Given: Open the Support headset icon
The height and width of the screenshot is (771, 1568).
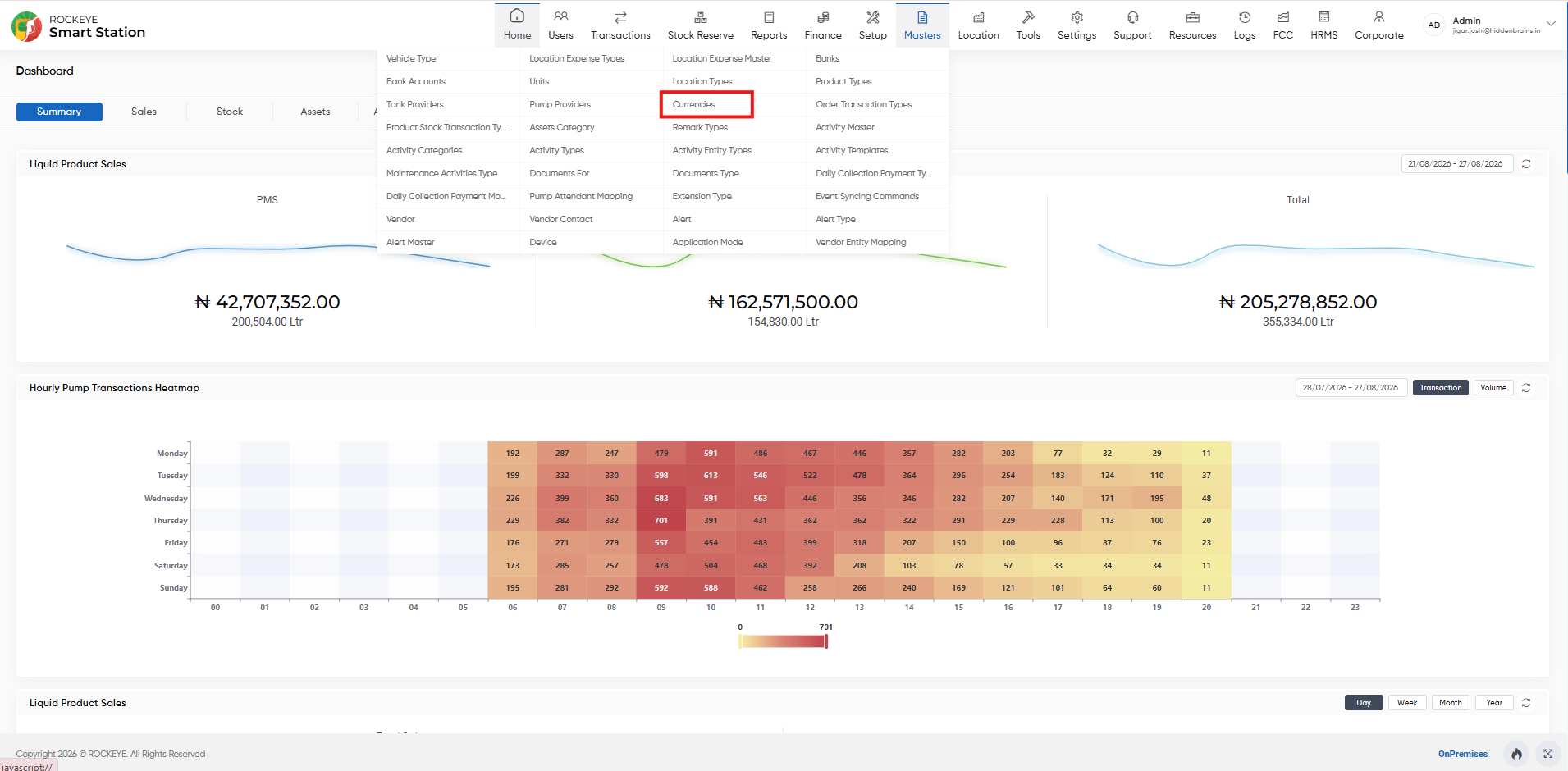Looking at the screenshot, I should pos(1132,17).
